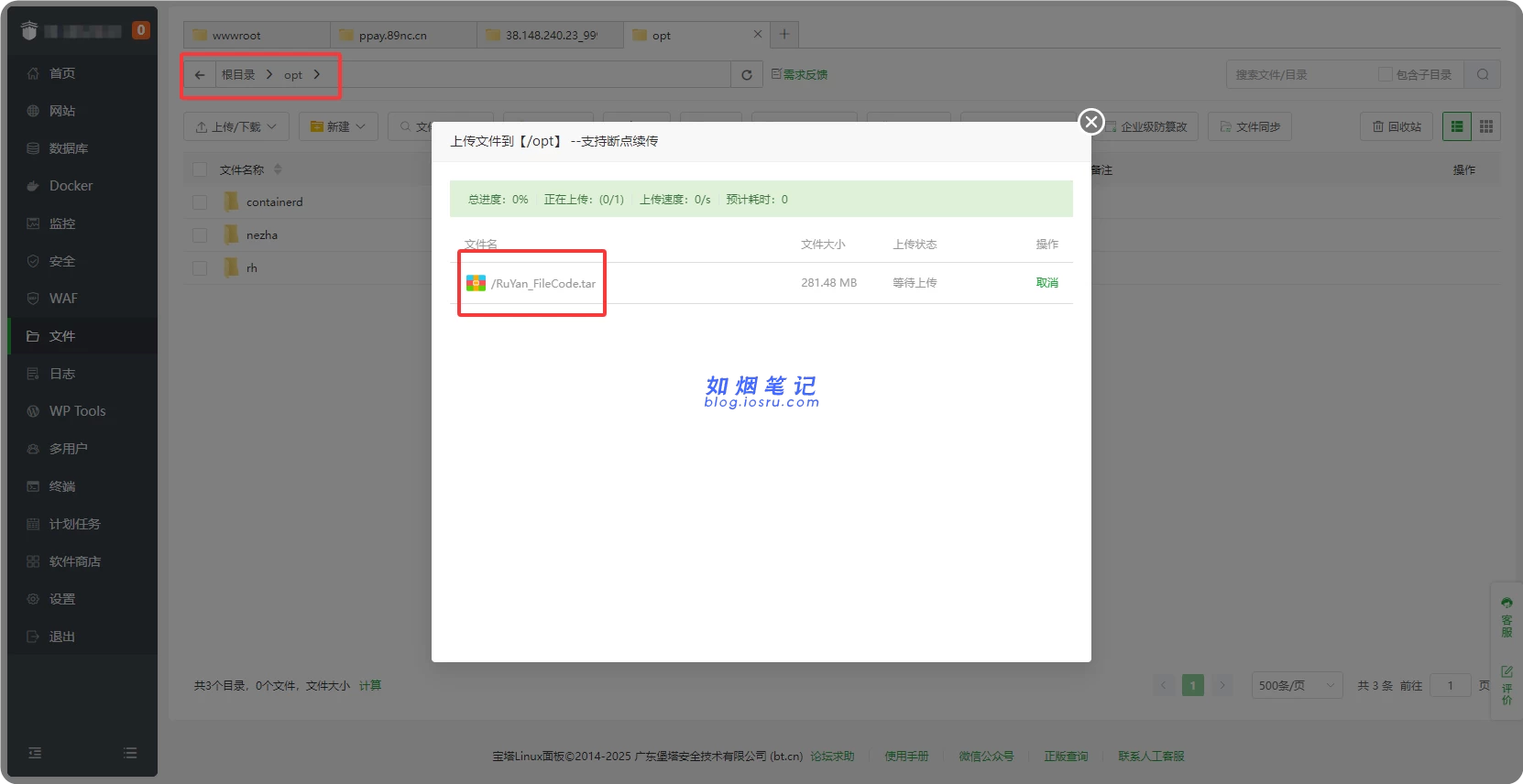Click the search magnifier button

(x=1483, y=75)
